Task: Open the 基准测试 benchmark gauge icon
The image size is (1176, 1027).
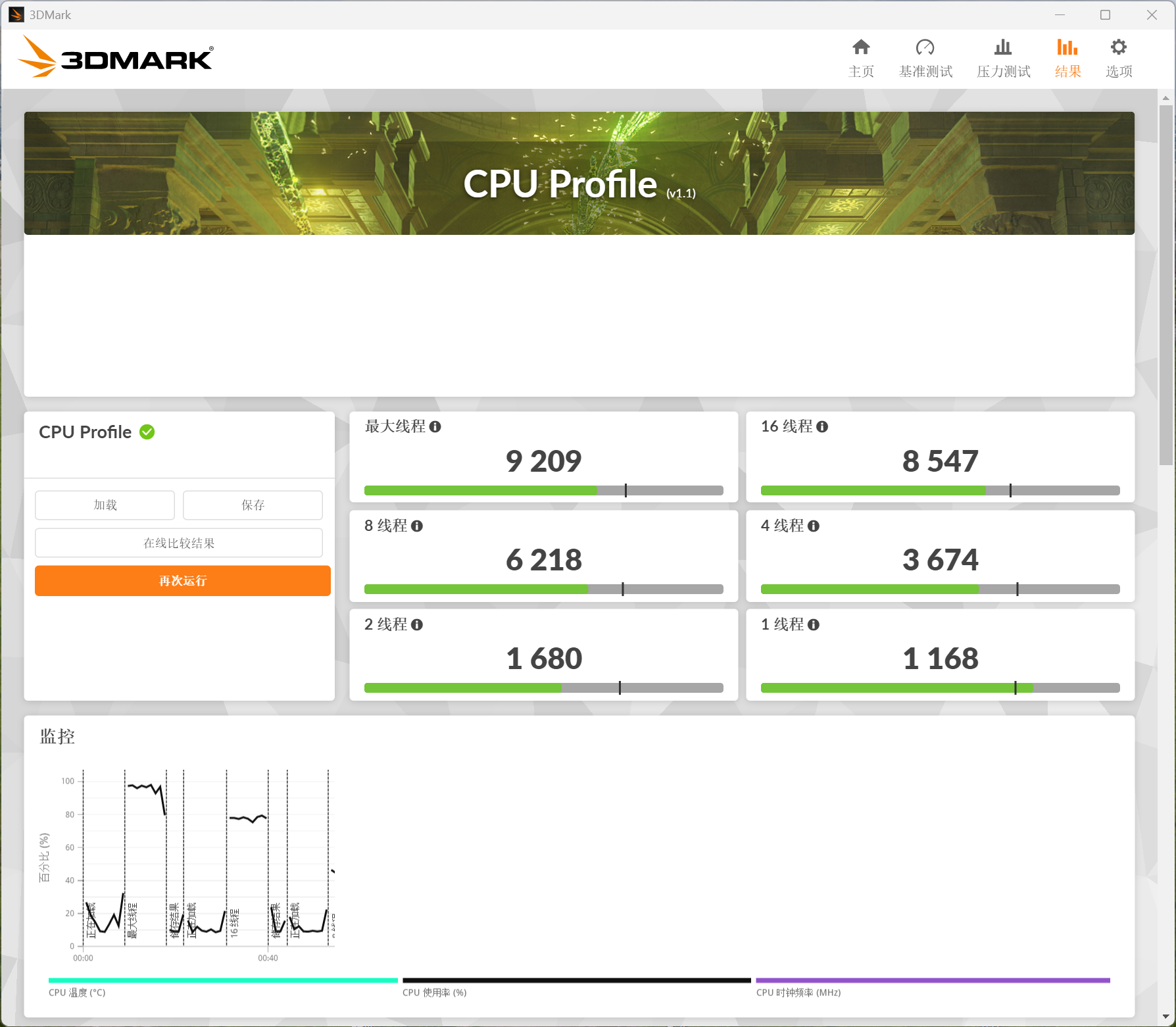Action: 925,47
